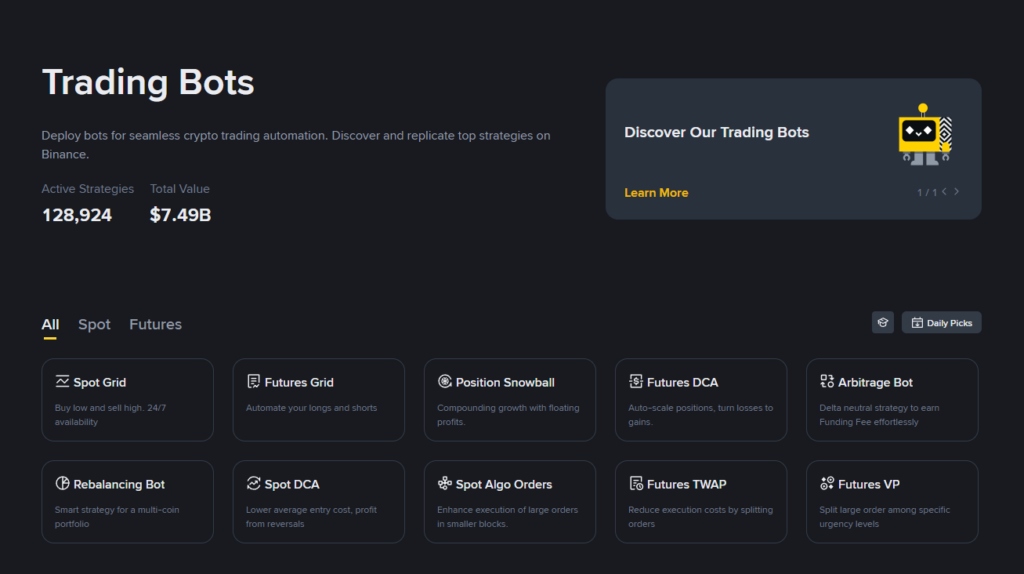Click 'Reduce execution costs' description
This screenshot has height=574, width=1024.
701,517
